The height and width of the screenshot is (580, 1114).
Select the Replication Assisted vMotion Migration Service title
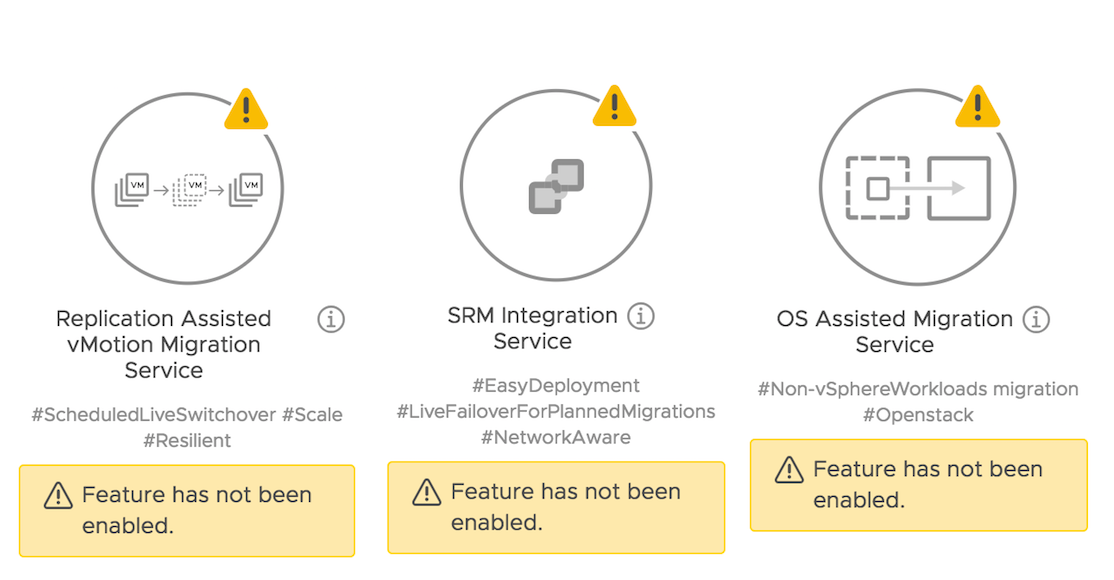[x=164, y=344]
